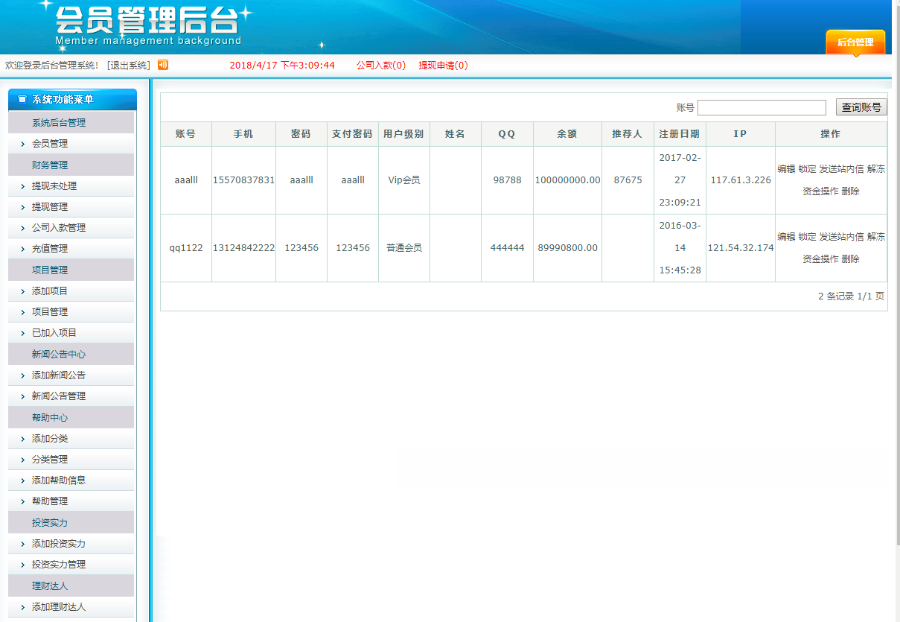The height and width of the screenshot is (622, 900).
Task: Click the 退出系统 logout link
Action: pyautogui.click(x=128, y=66)
